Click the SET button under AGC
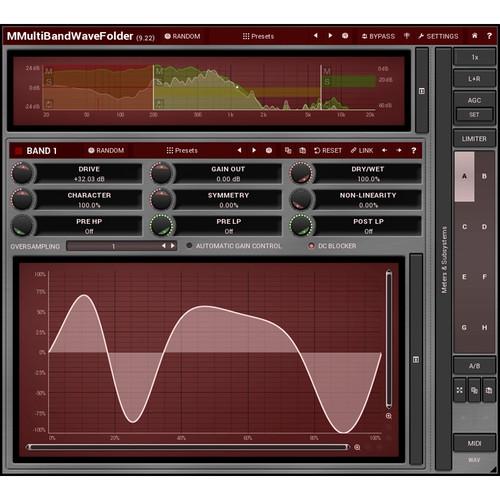The image size is (500, 500). pyautogui.click(x=474, y=115)
